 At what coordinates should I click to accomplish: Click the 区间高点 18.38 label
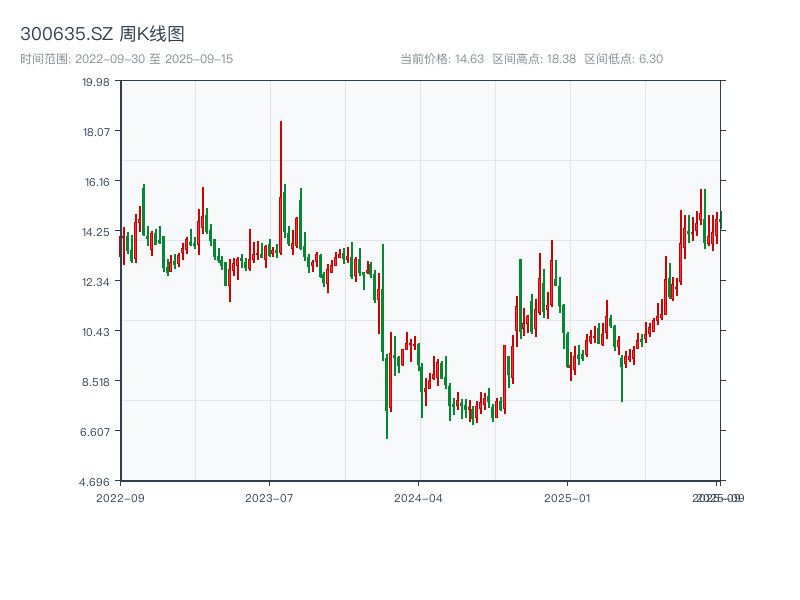point(534,59)
